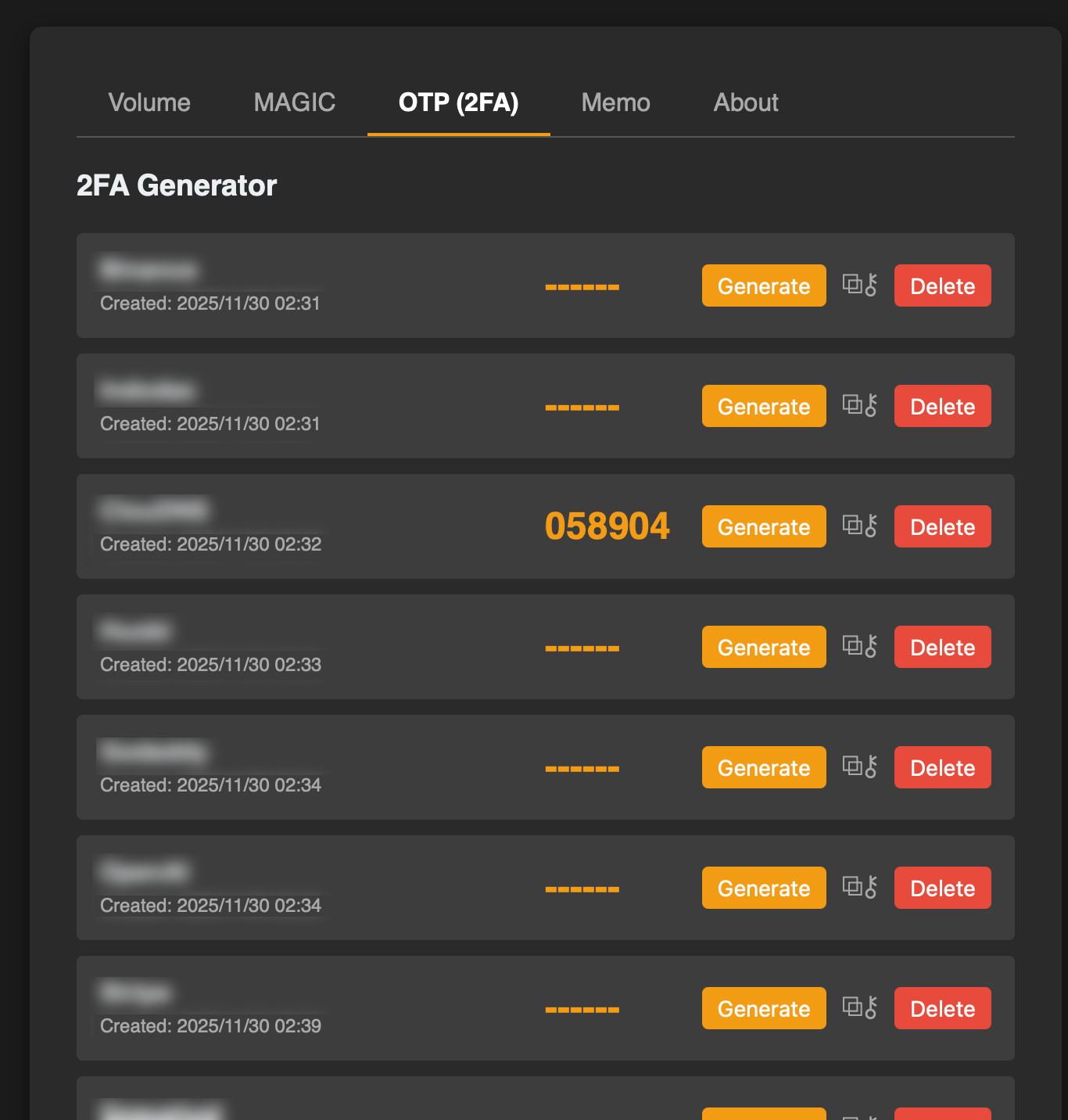Click key icon for entry created 02:33
This screenshot has width=1068, height=1120.
(x=871, y=646)
